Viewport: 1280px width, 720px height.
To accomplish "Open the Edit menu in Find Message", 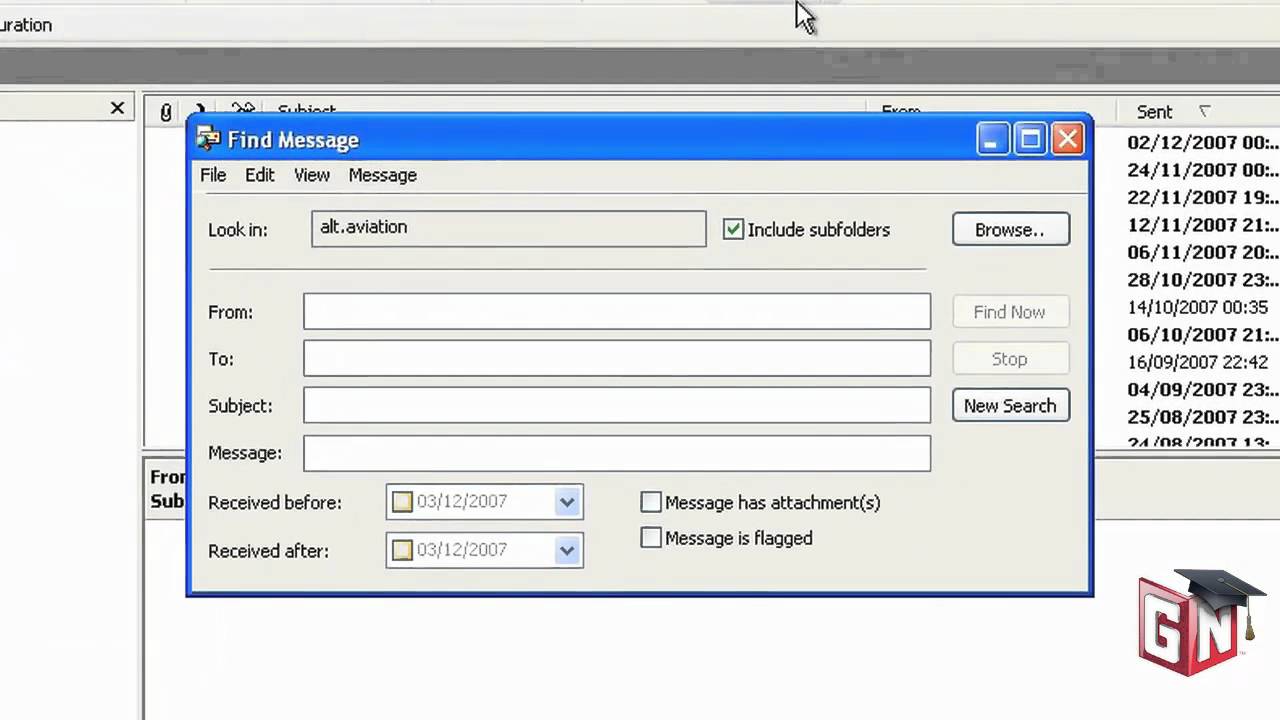I will [259, 175].
